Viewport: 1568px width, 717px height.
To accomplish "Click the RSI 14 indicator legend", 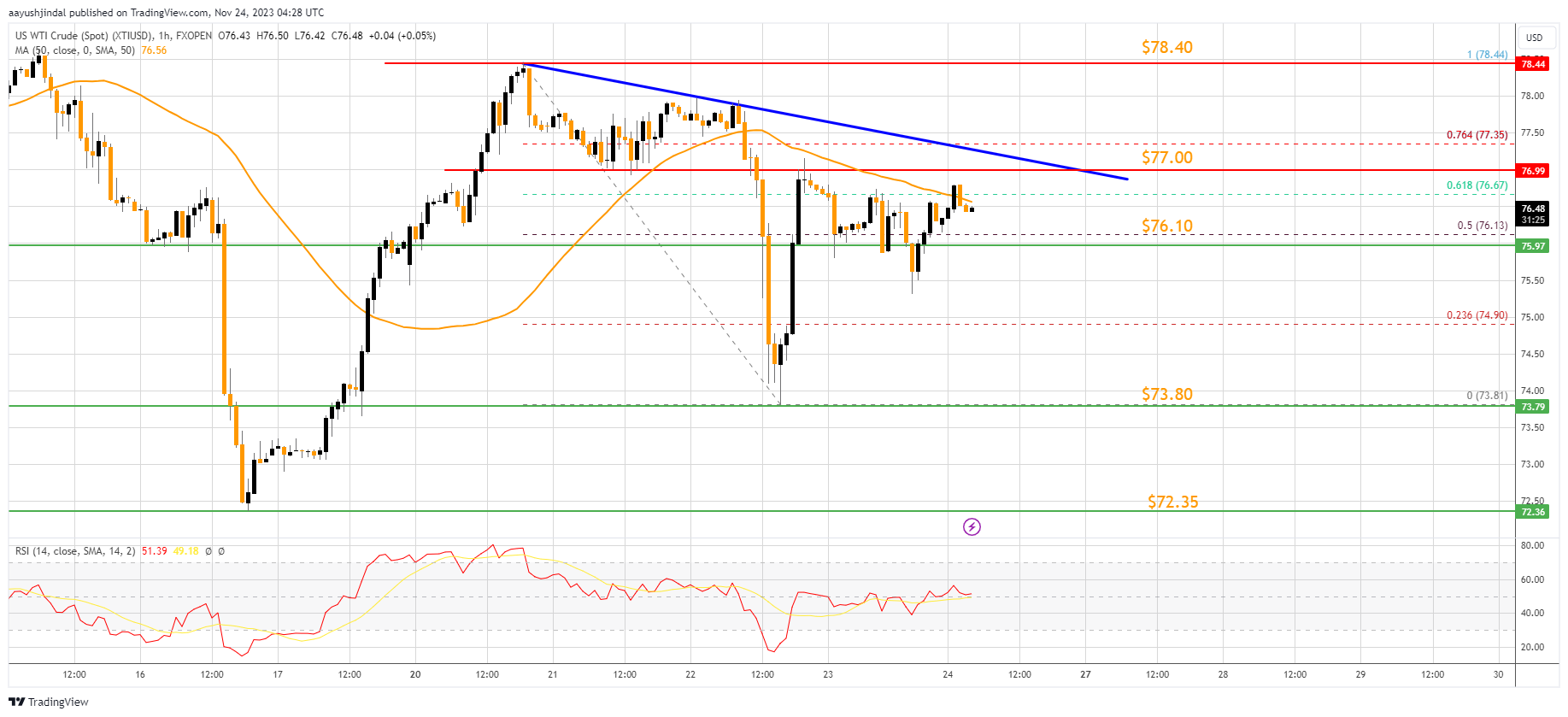I will coord(75,551).
